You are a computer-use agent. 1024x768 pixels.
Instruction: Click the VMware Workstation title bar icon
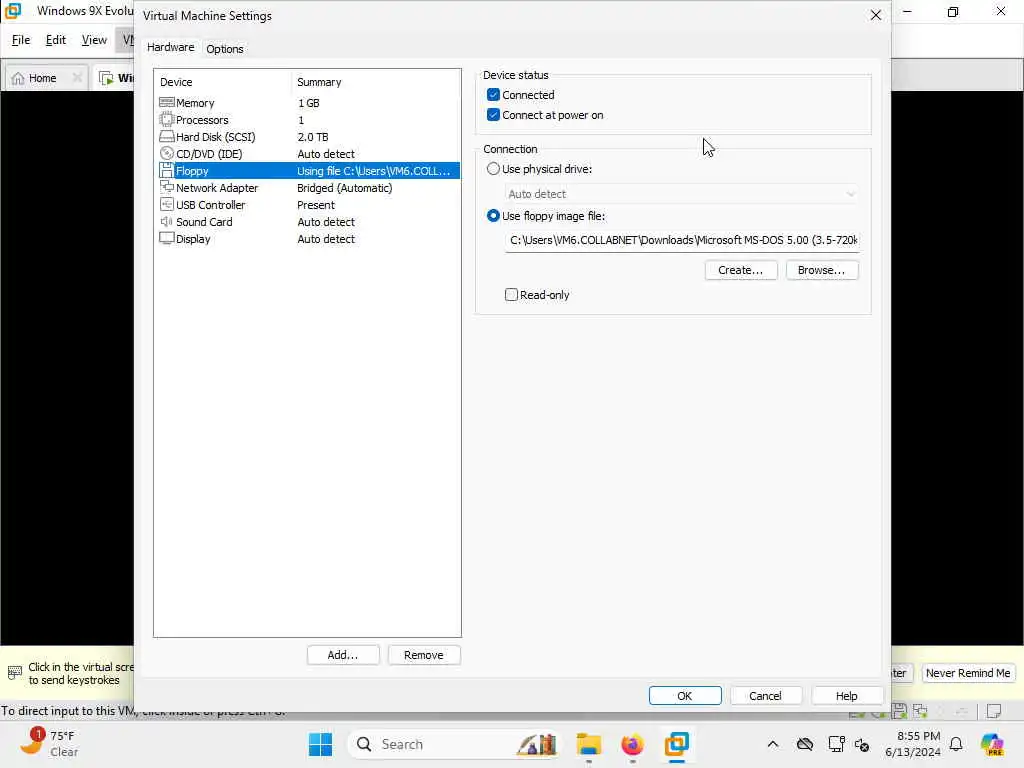(x=13, y=11)
